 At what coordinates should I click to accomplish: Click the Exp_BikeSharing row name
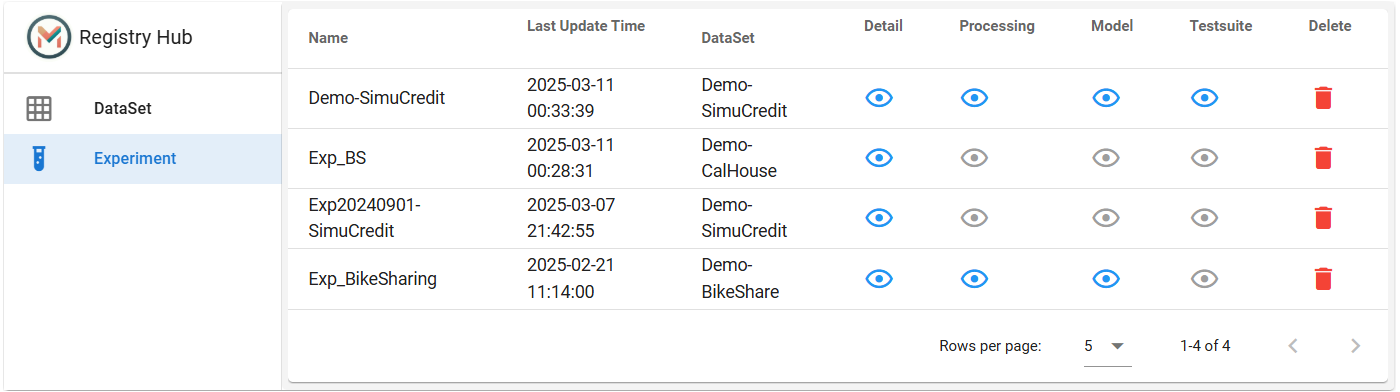click(x=373, y=279)
